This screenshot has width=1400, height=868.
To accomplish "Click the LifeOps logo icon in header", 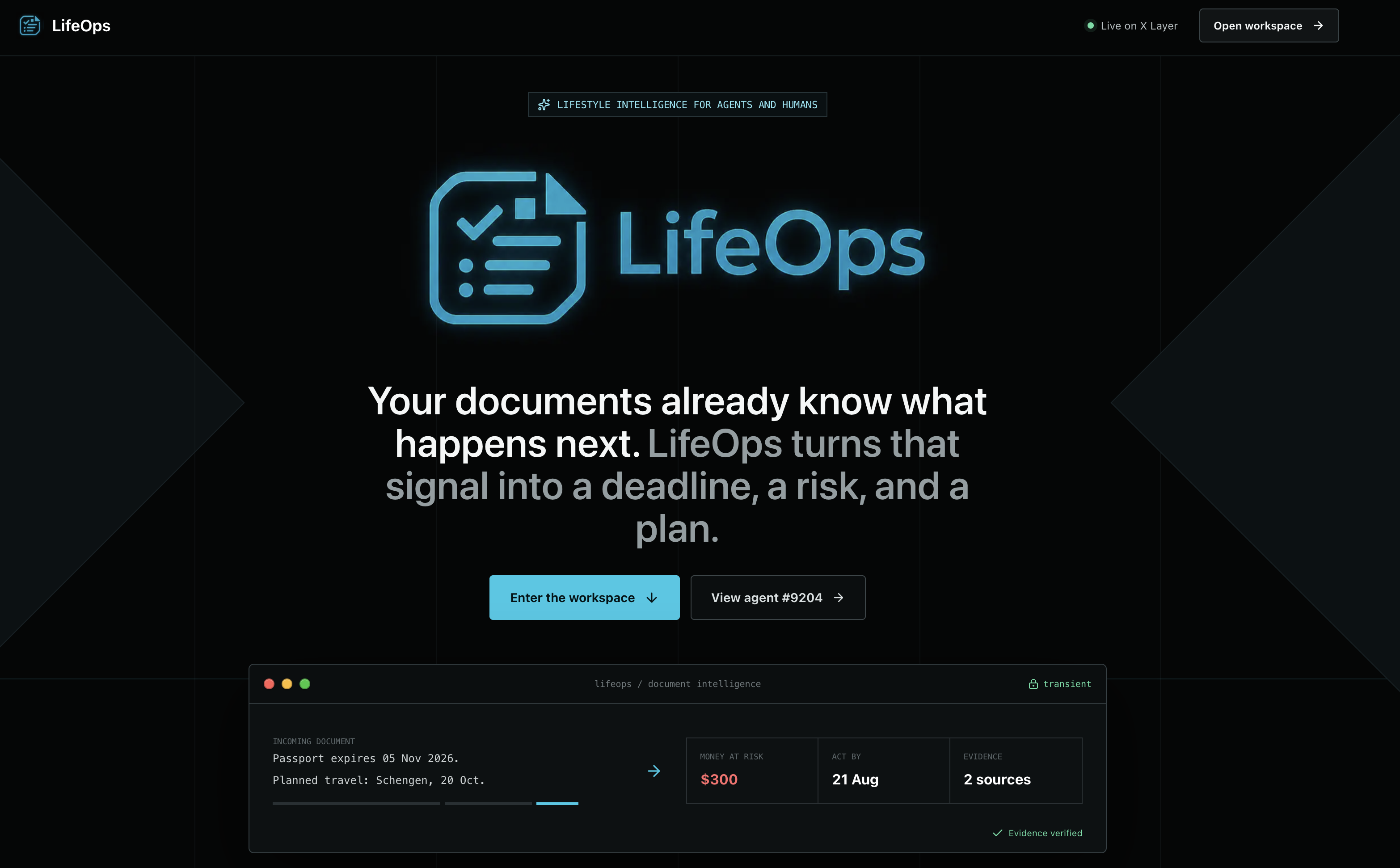I will click(30, 26).
